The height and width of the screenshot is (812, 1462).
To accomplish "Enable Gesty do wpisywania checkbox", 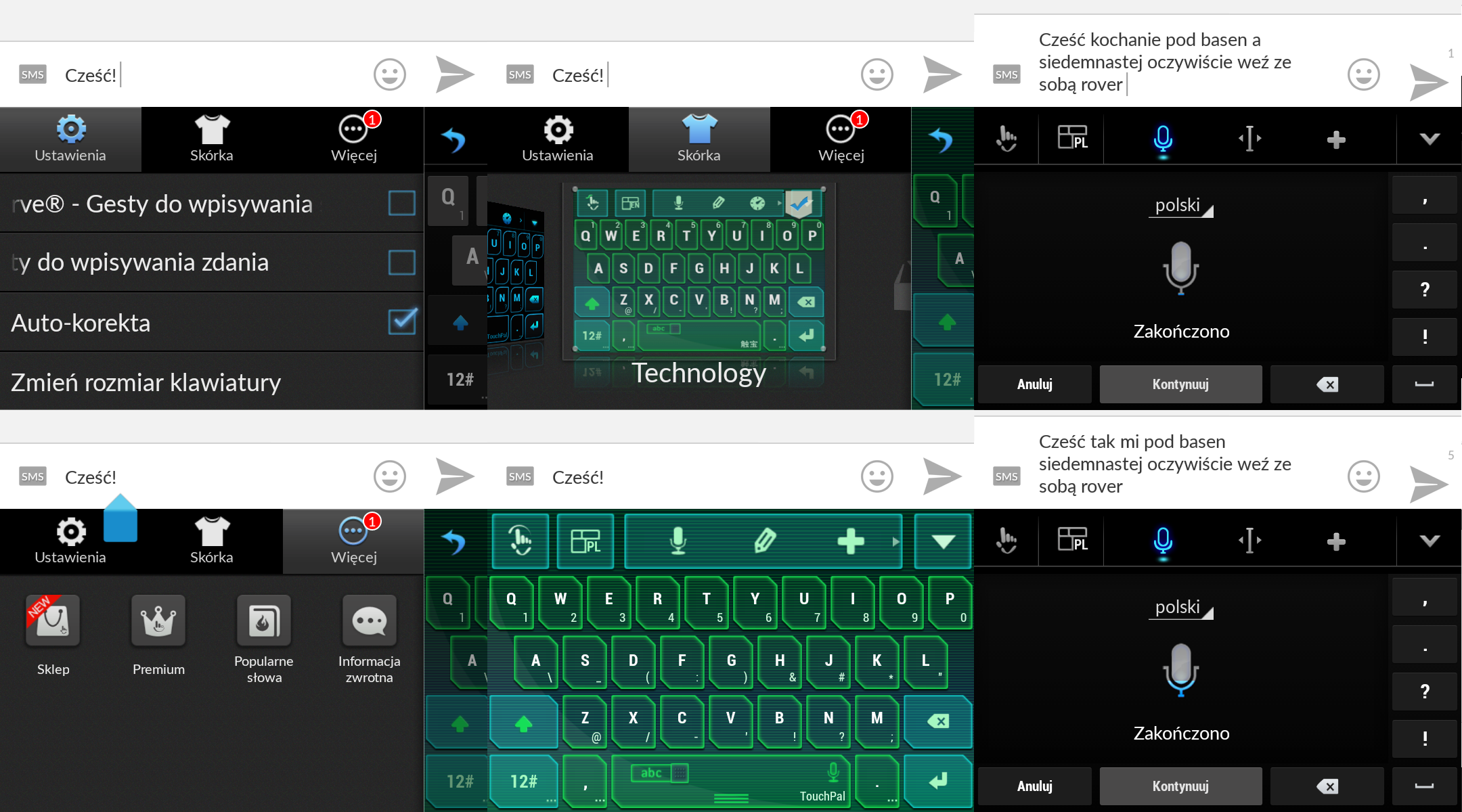I will (x=401, y=203).
